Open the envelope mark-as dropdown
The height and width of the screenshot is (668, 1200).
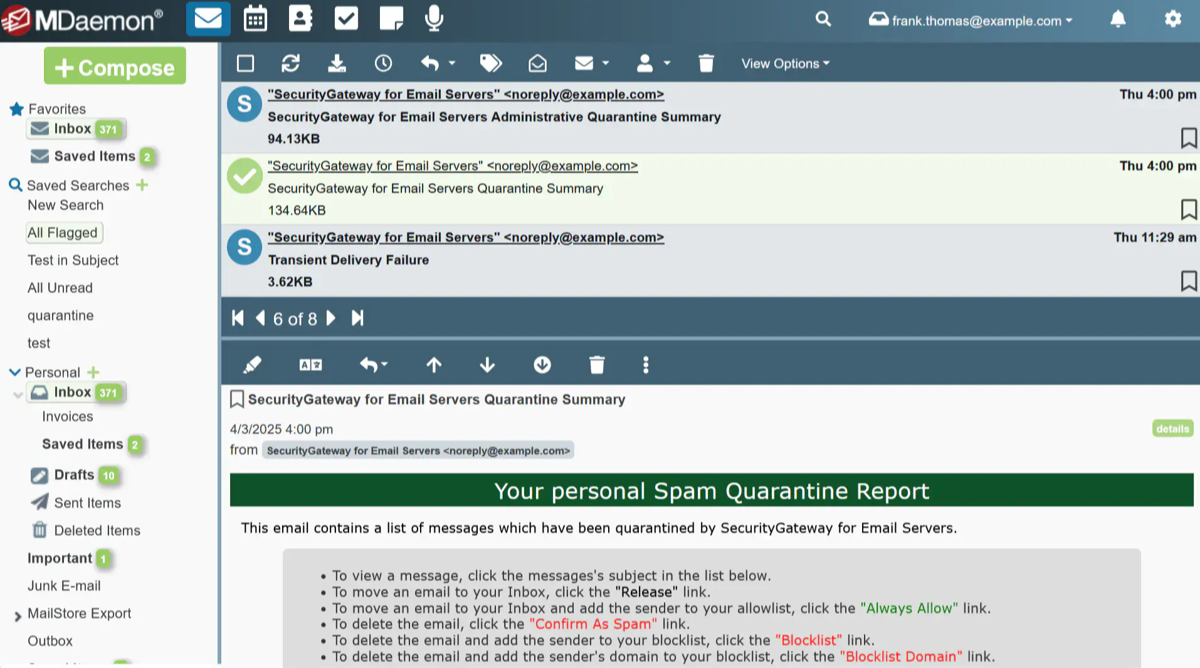coord(592,63)
